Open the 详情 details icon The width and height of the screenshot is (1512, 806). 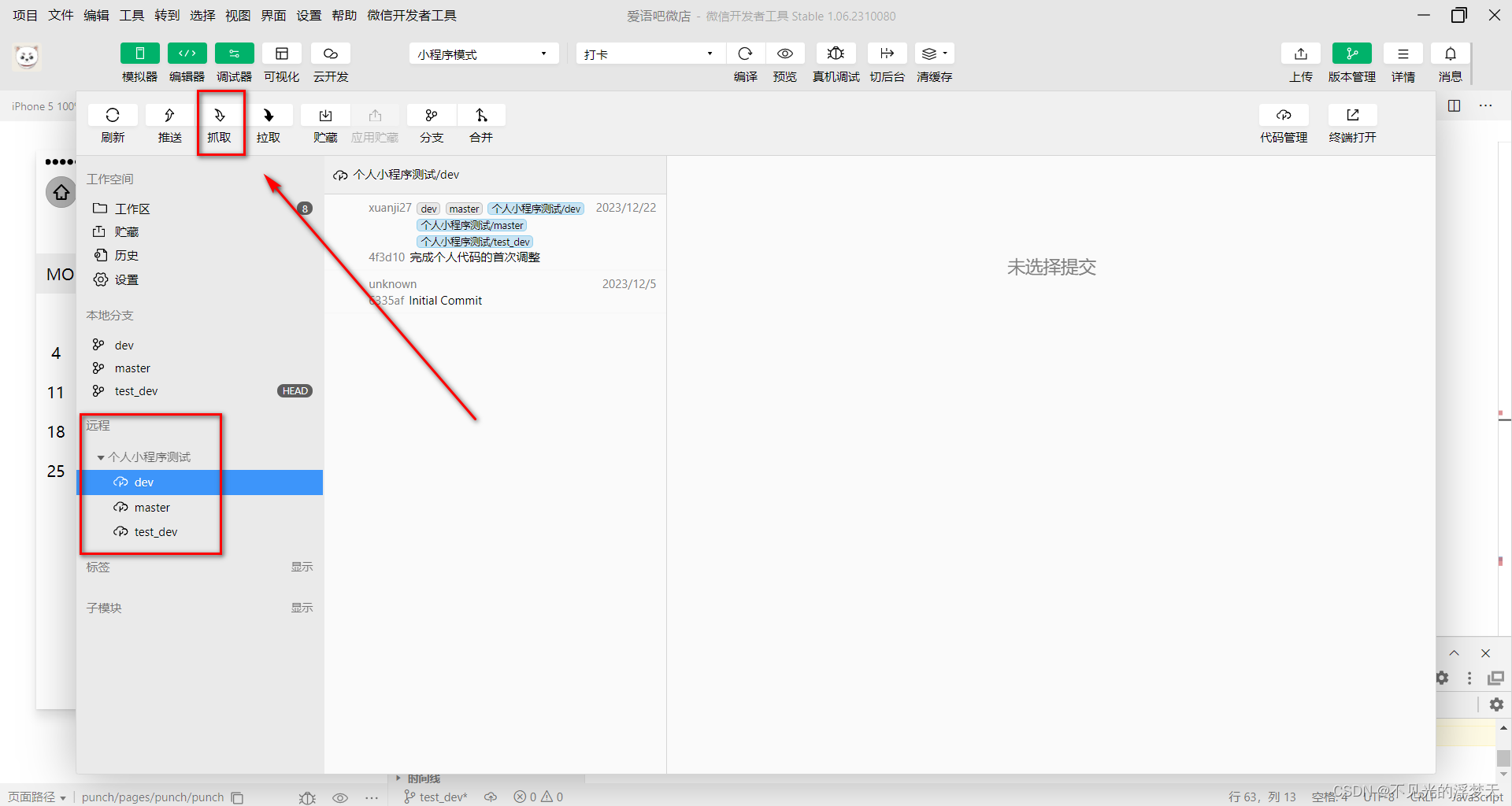pyautogui.click(x=1403, y=54)
